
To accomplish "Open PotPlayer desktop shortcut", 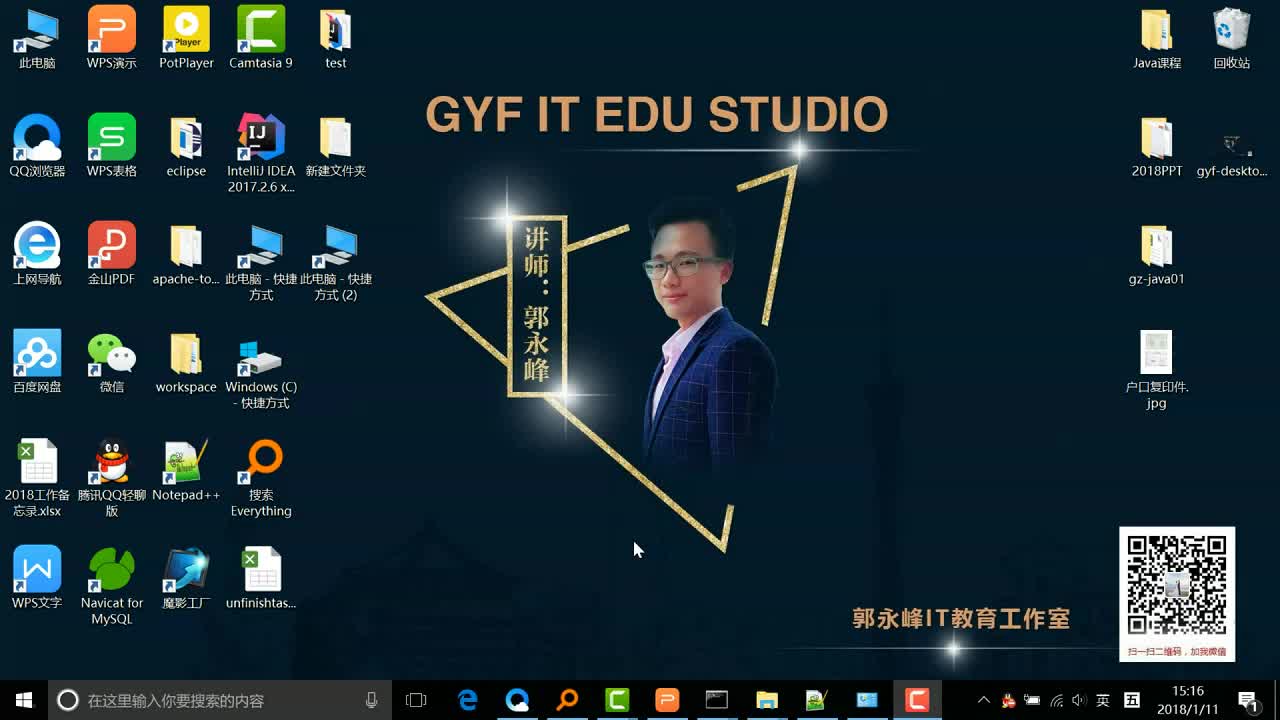I will pos(187,38).
